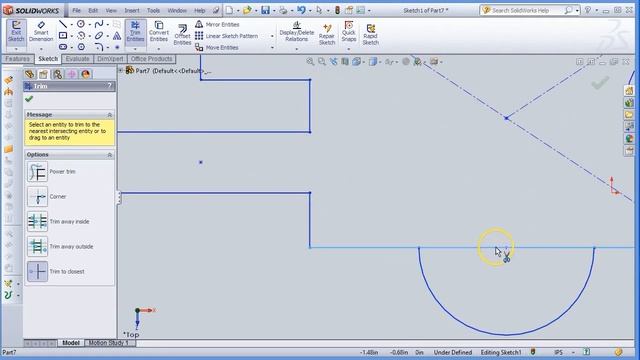This screenshot has height=360, width=640.
Task: Open the Insert menu
Action: tap(131, 10)
